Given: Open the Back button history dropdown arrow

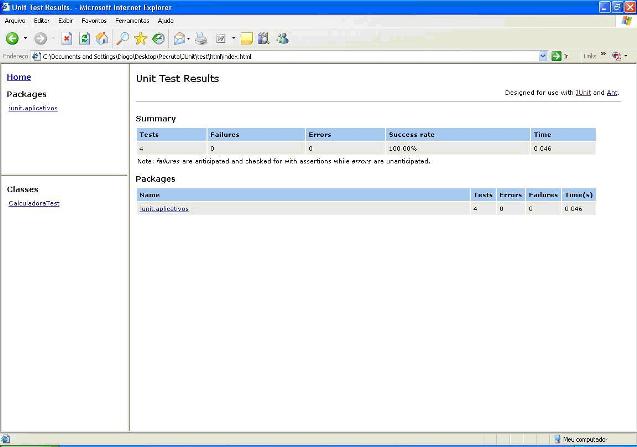Looking at the screenshot, I should [25, 39].
